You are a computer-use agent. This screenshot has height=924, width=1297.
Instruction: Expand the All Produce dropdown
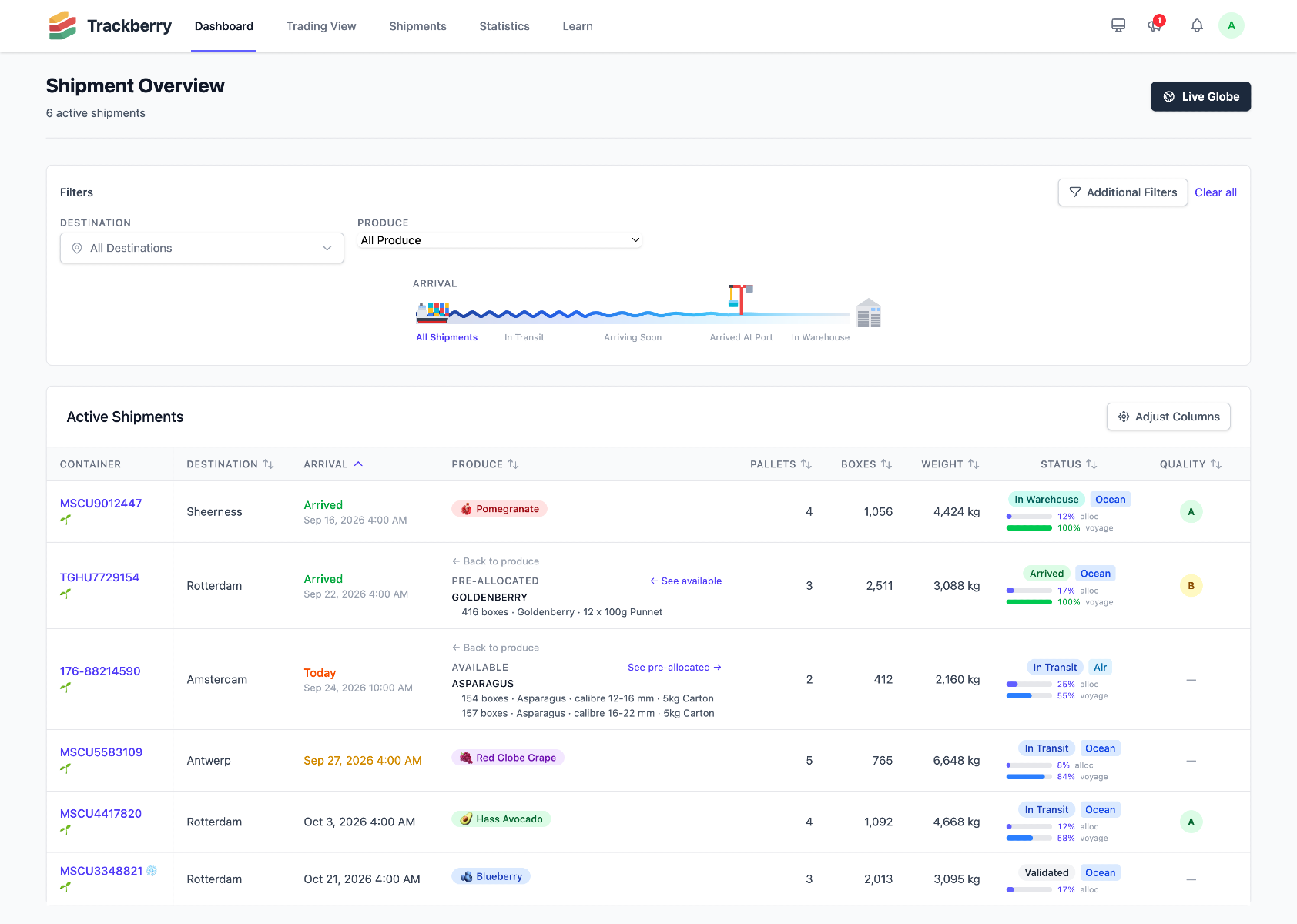click(501, 240)
